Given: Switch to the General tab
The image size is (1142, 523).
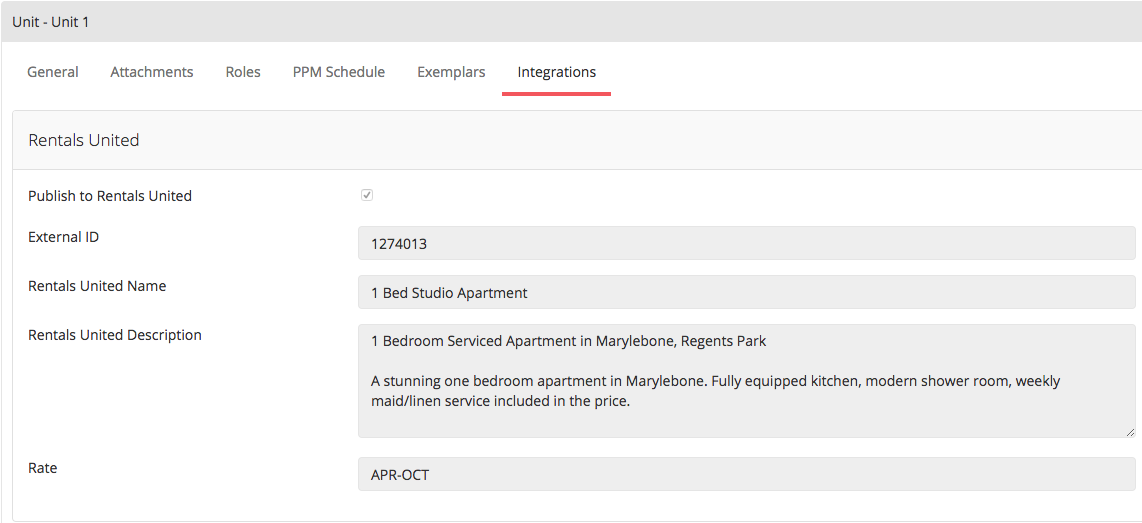Looking at the screenshot, I should click(52, 72).
